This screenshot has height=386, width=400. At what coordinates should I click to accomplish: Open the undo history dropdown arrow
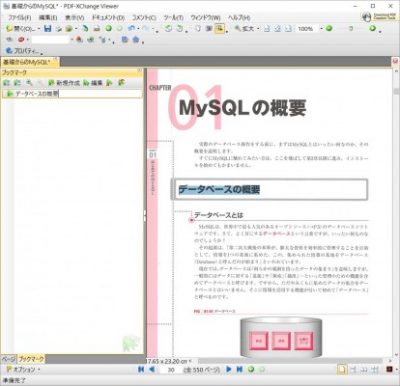[x=138, y=29]
